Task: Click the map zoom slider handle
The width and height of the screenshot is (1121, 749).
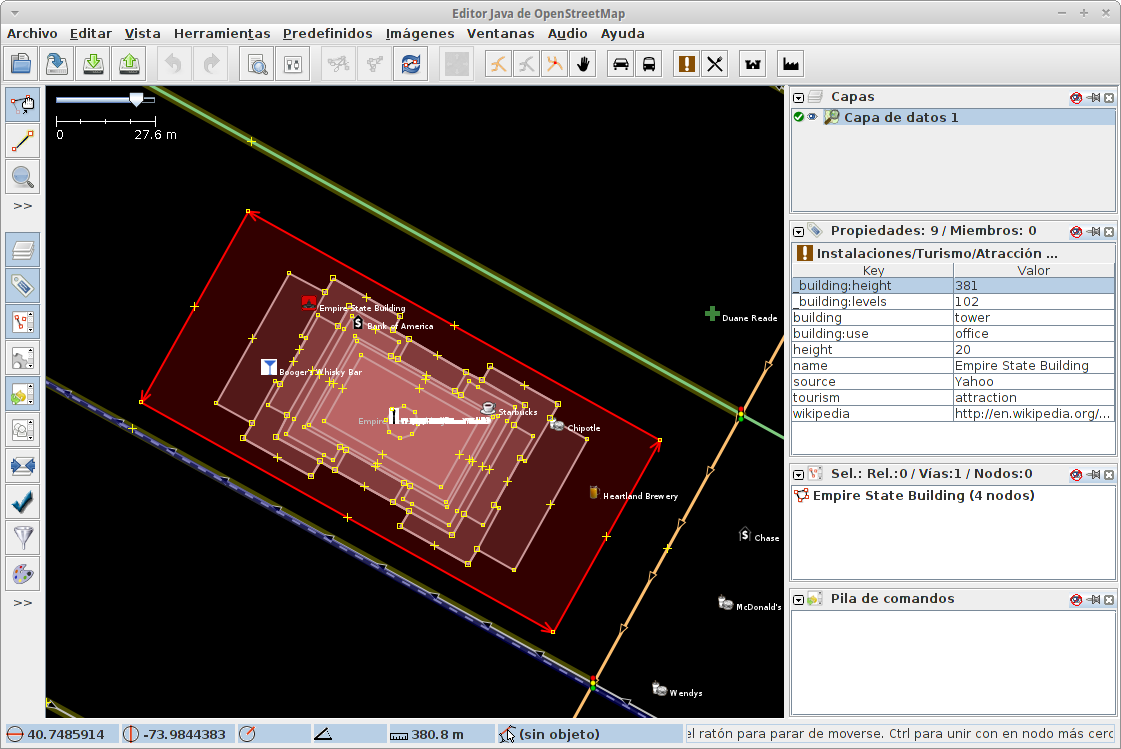Action: (x=137, y=99)
